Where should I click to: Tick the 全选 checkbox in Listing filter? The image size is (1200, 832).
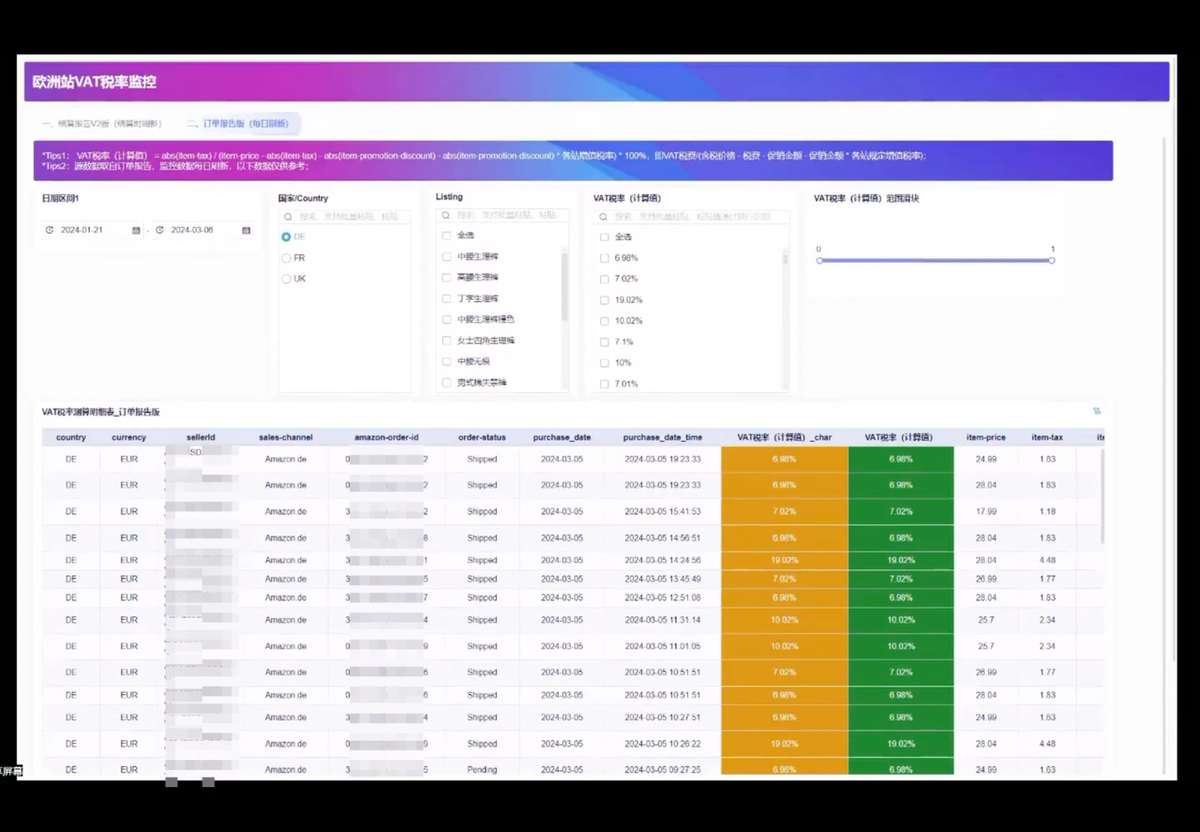(x=446, y=236)
